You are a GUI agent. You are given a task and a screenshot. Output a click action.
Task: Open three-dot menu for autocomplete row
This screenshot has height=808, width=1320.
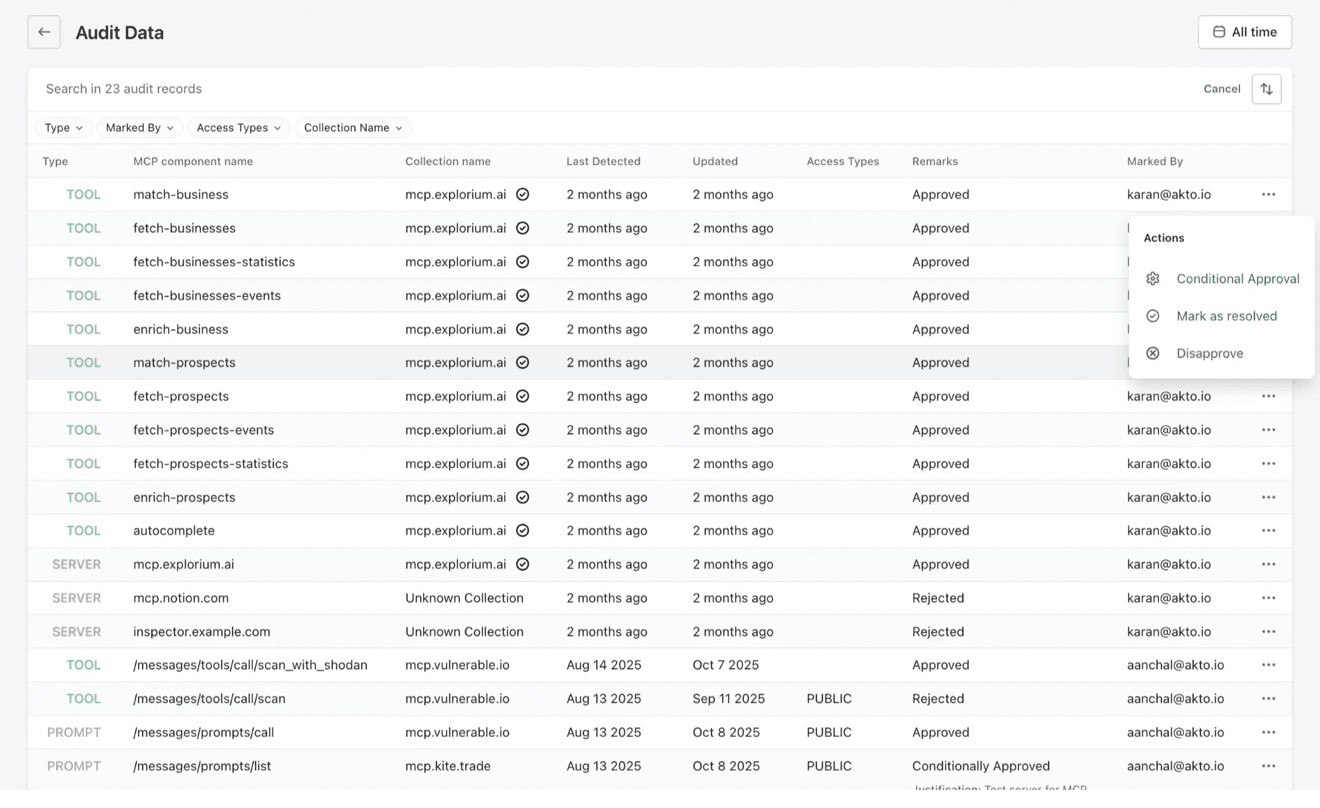tap(1268, 531)
